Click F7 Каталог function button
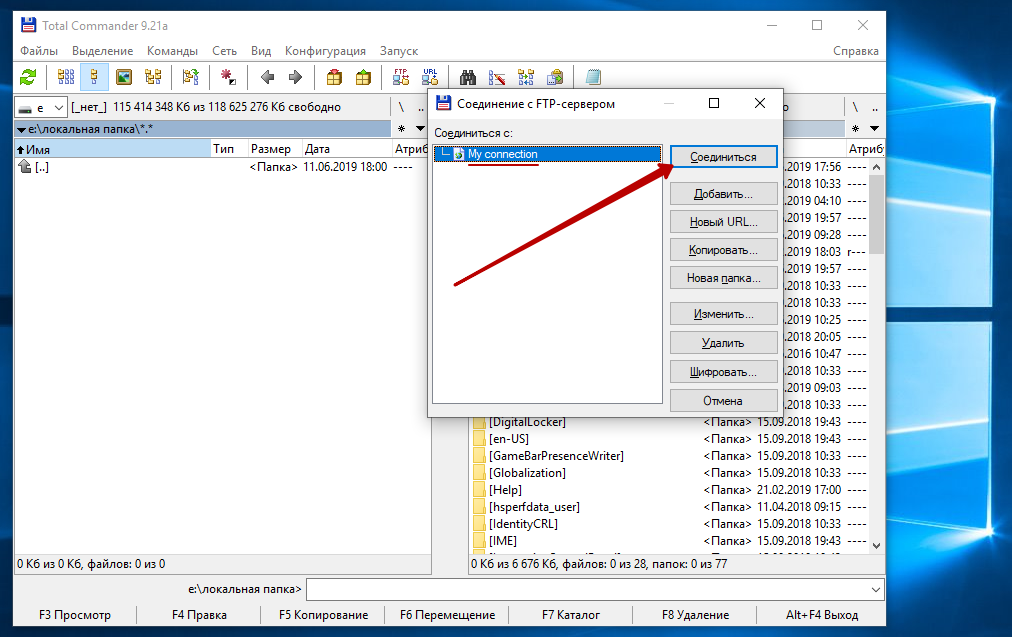 (x=571, y=615)
